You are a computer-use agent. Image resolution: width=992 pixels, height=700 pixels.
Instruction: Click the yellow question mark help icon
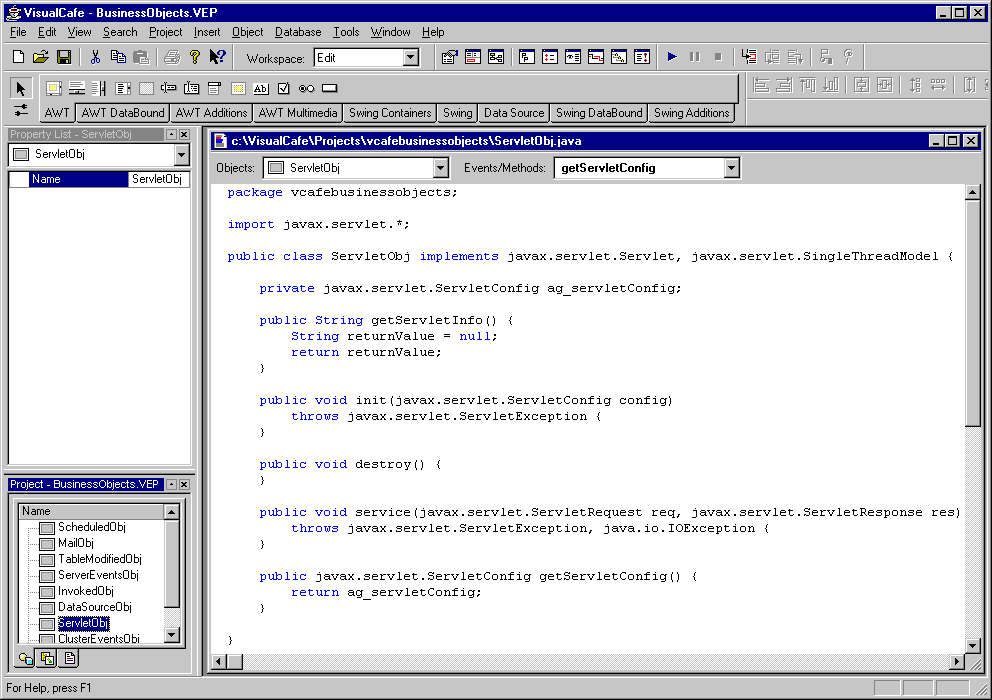pos(195,57)
